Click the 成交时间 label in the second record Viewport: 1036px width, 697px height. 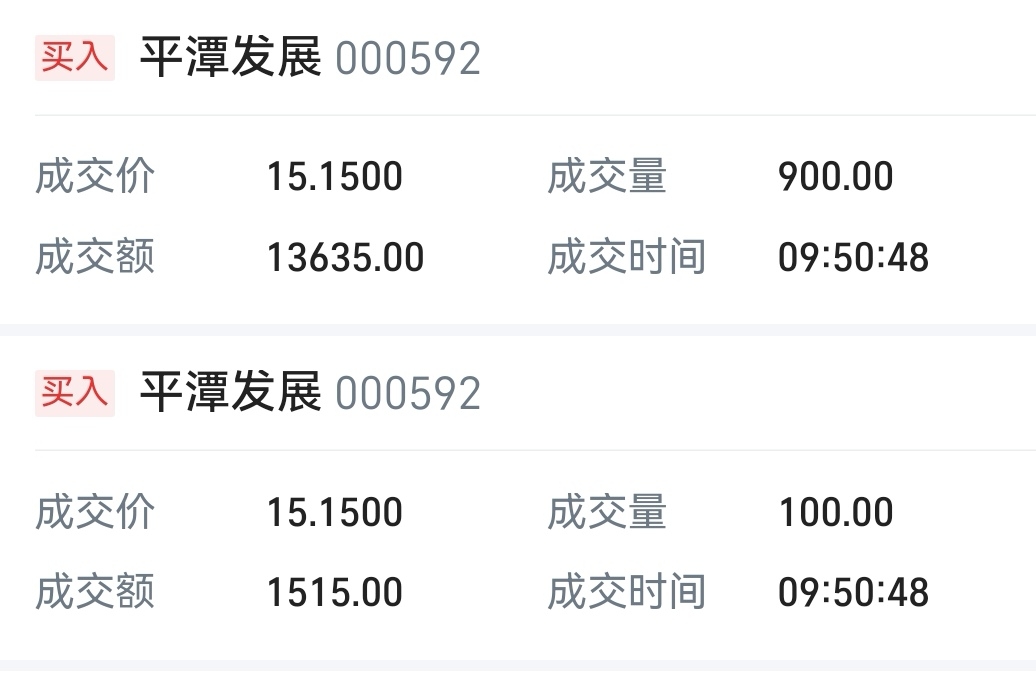(627, 593)
